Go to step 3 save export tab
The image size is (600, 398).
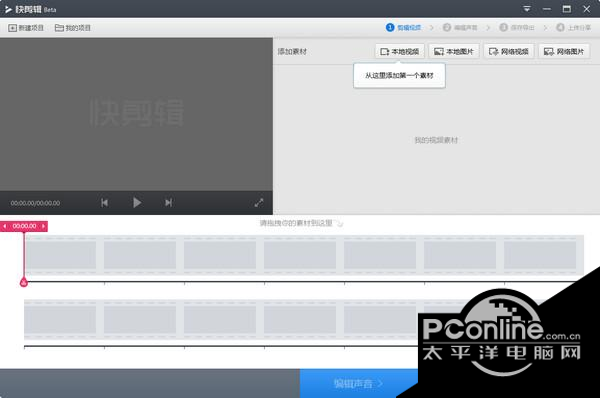click(517, 28)
